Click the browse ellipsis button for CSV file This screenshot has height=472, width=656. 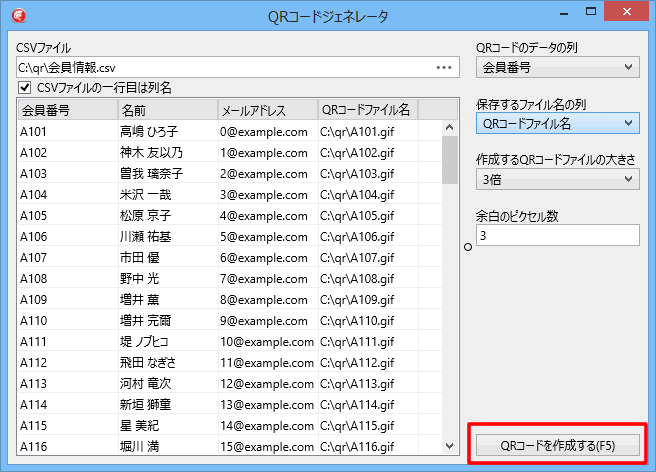coord(444,67)
